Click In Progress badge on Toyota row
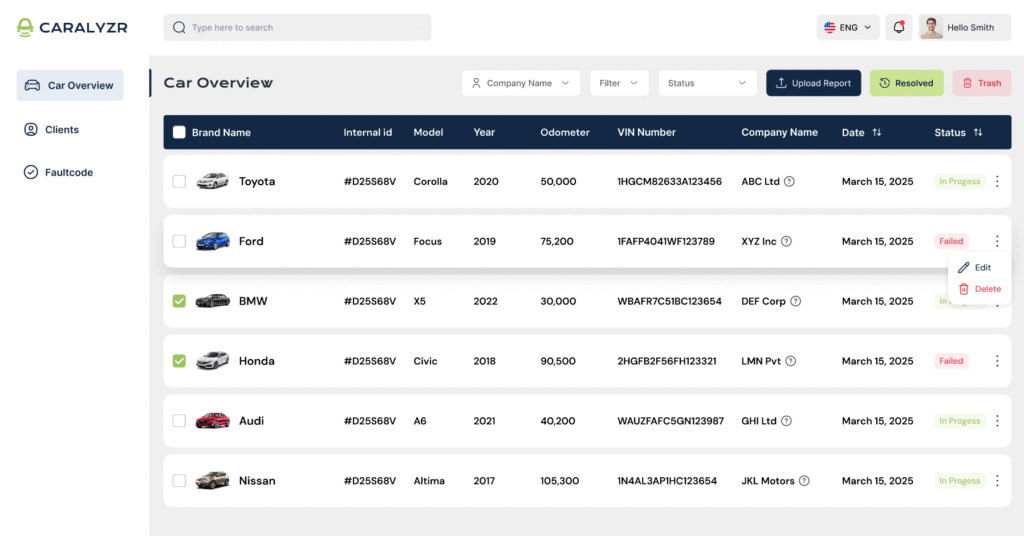 tap(959, 181)
